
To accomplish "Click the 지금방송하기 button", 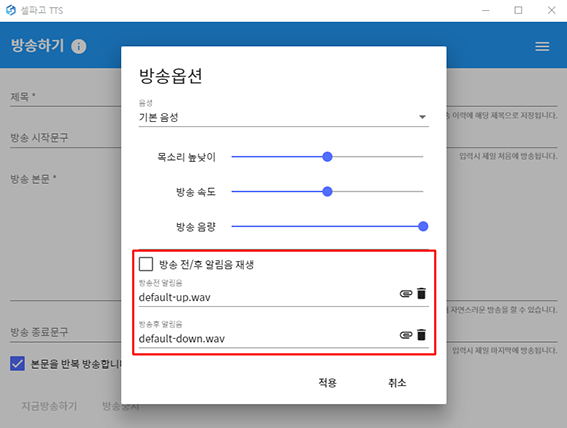I will pos(49,406).
